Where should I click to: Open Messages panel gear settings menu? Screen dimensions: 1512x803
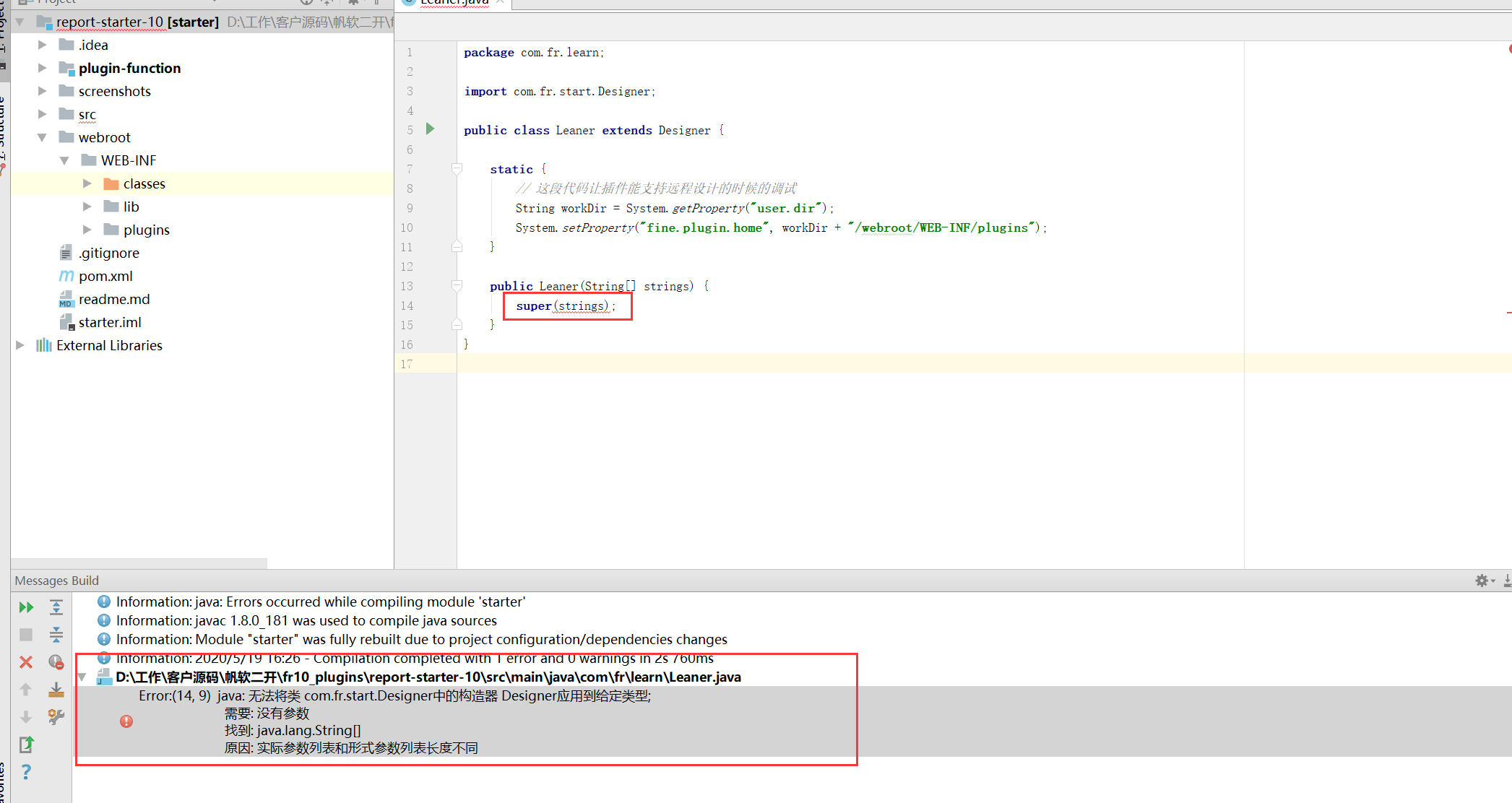(1484, 581)
